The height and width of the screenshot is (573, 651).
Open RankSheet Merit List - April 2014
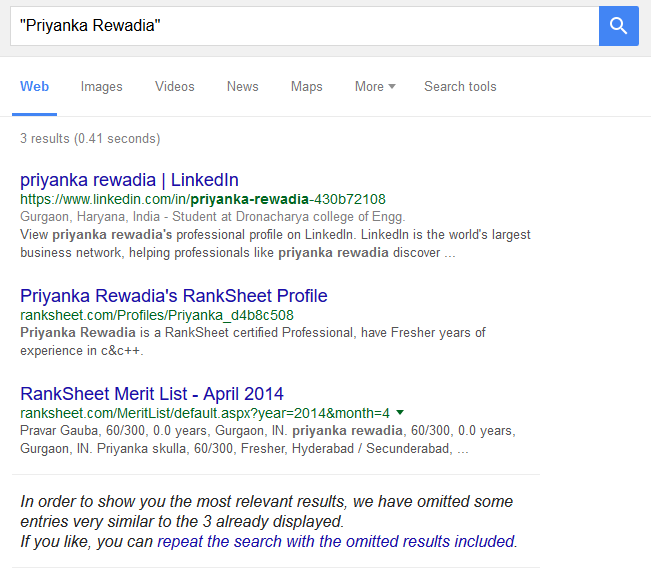click(x=152, y=394)
